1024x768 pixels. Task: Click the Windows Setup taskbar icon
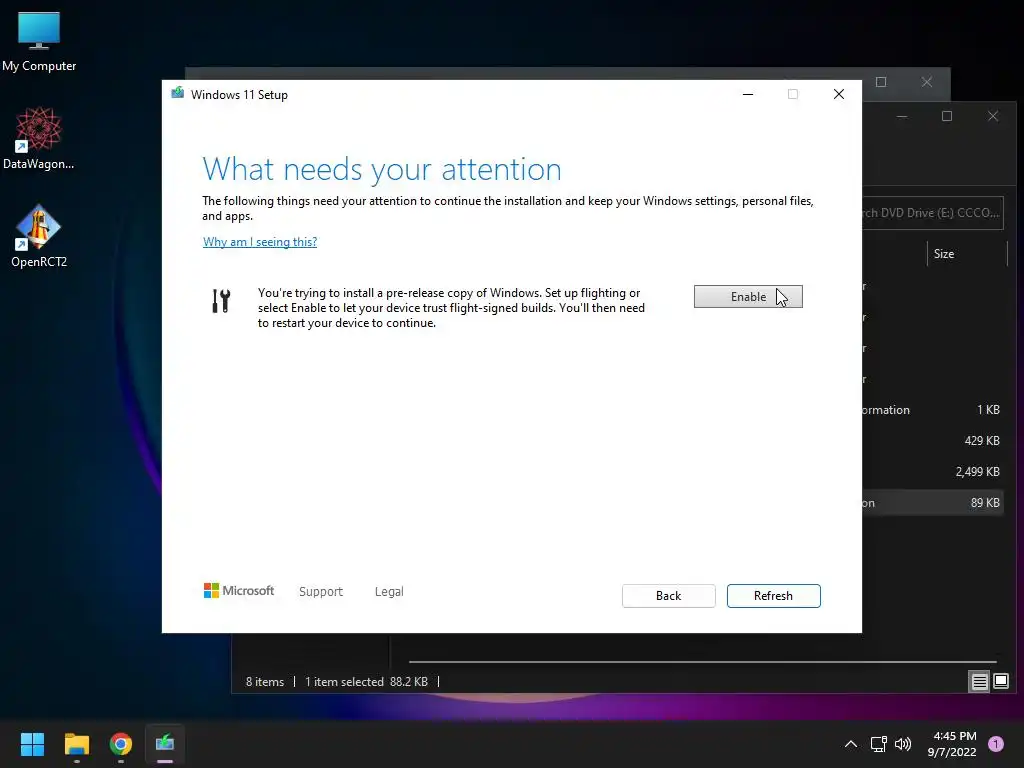click(165, 744)
